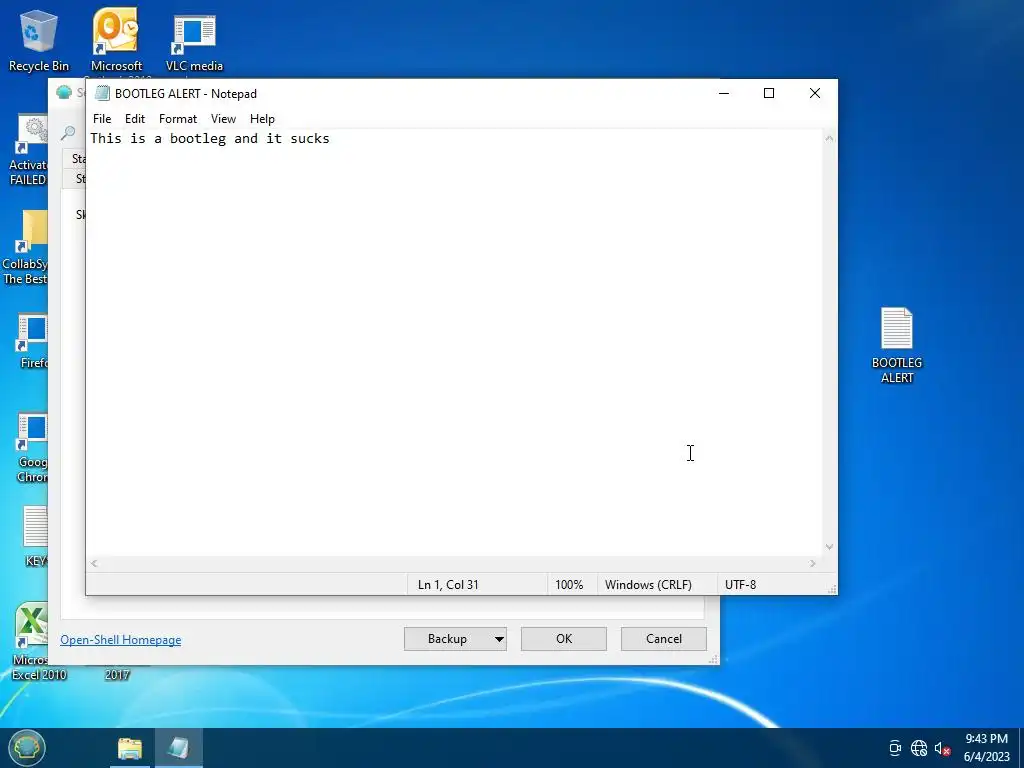Click the horizontal scrollbar left arrow in Notepad
Image resolution: width=1024 pixels, height=768 pixels.
click(x=94, y=563)
